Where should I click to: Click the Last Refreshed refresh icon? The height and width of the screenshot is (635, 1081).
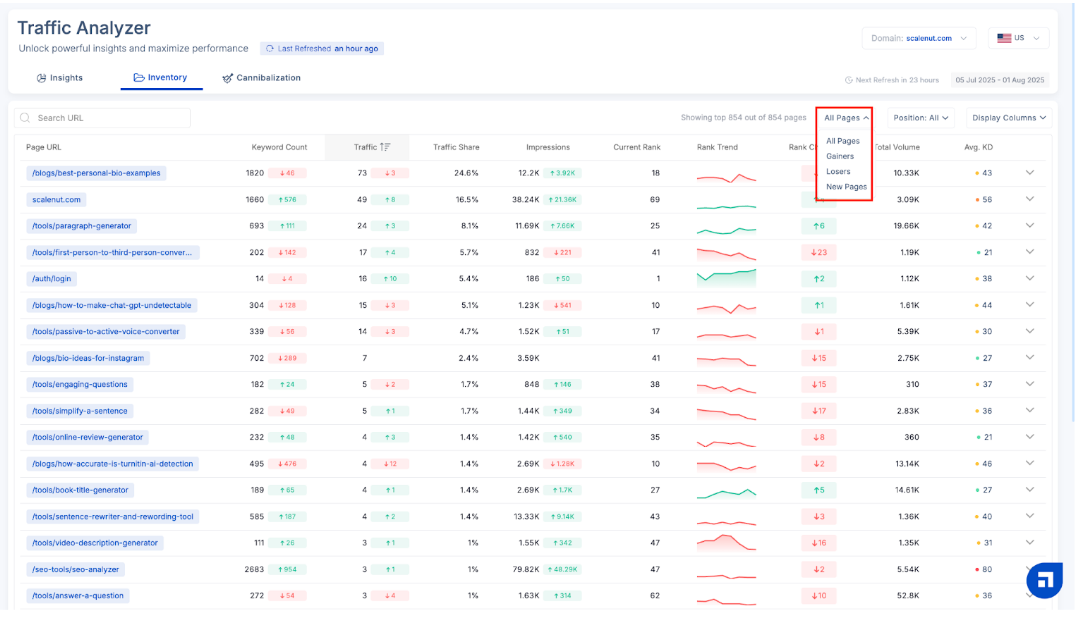point(270,49)
